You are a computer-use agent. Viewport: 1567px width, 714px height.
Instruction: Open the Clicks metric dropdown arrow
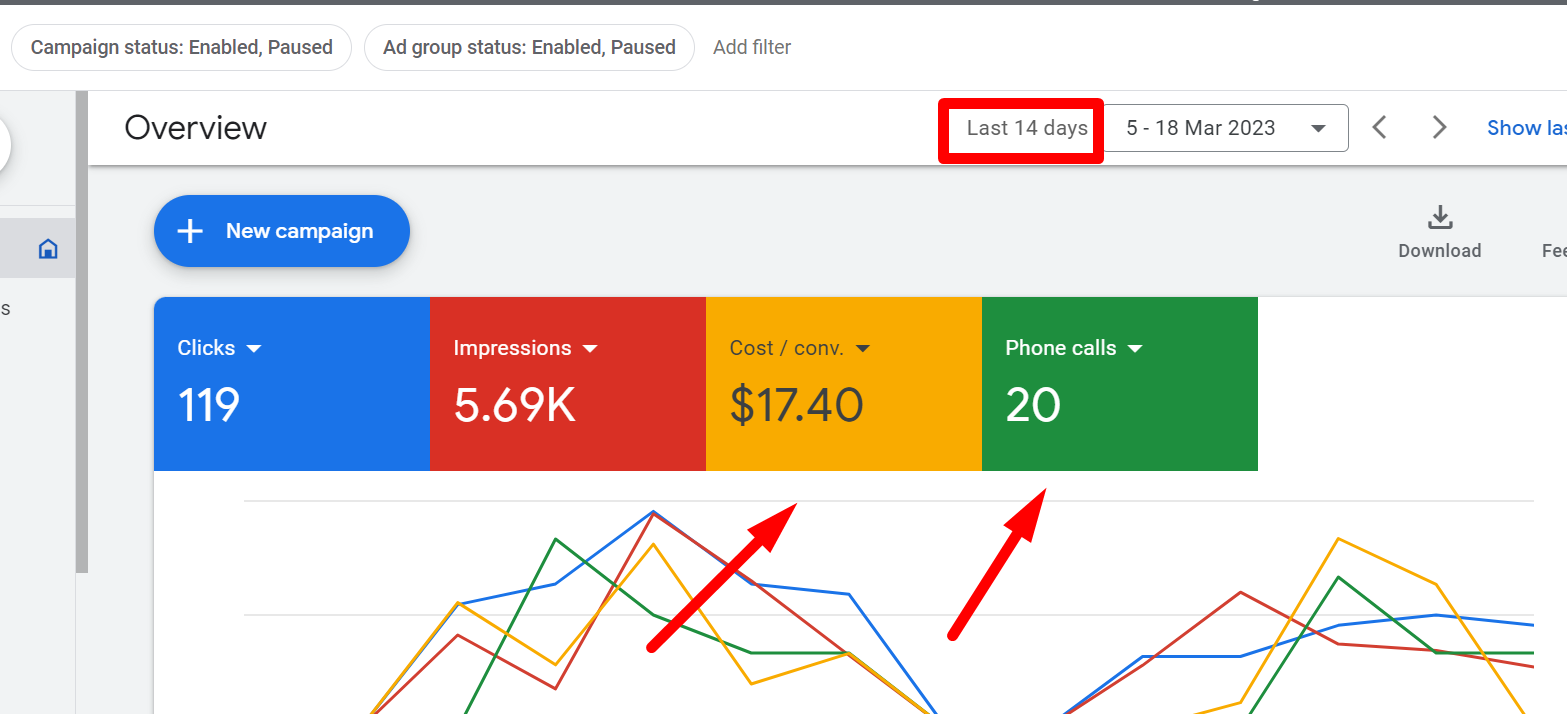pos(254,349)
